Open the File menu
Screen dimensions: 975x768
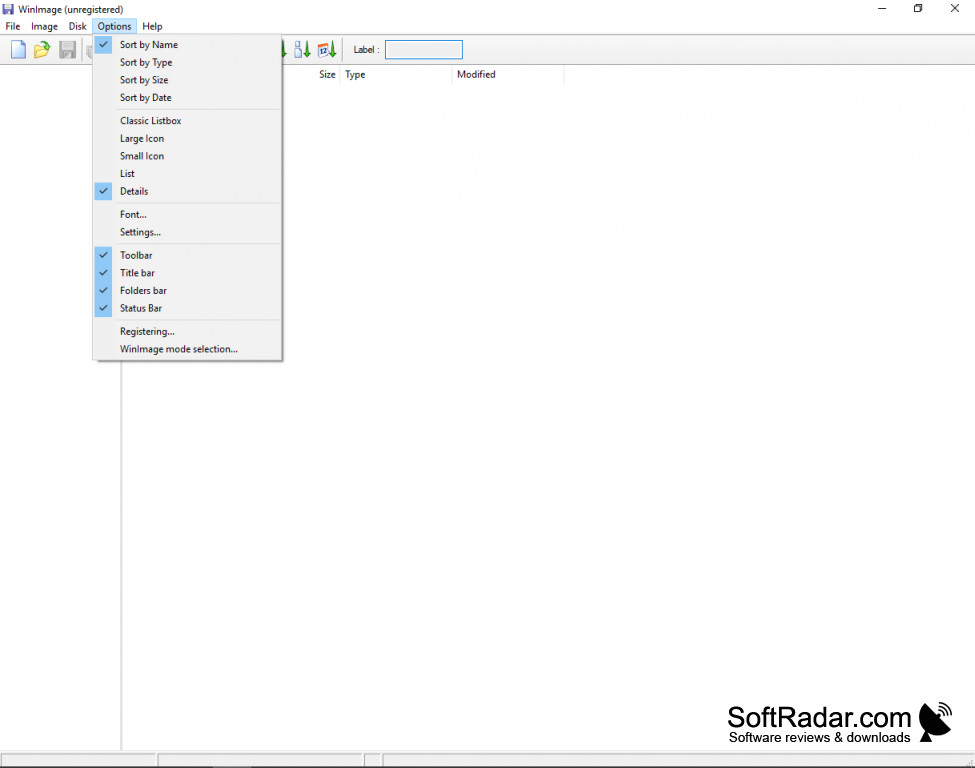pyautogui.click(x=13, y=26)
